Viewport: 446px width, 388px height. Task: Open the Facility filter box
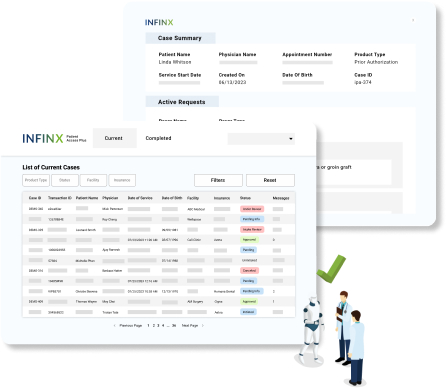(93, 180)
